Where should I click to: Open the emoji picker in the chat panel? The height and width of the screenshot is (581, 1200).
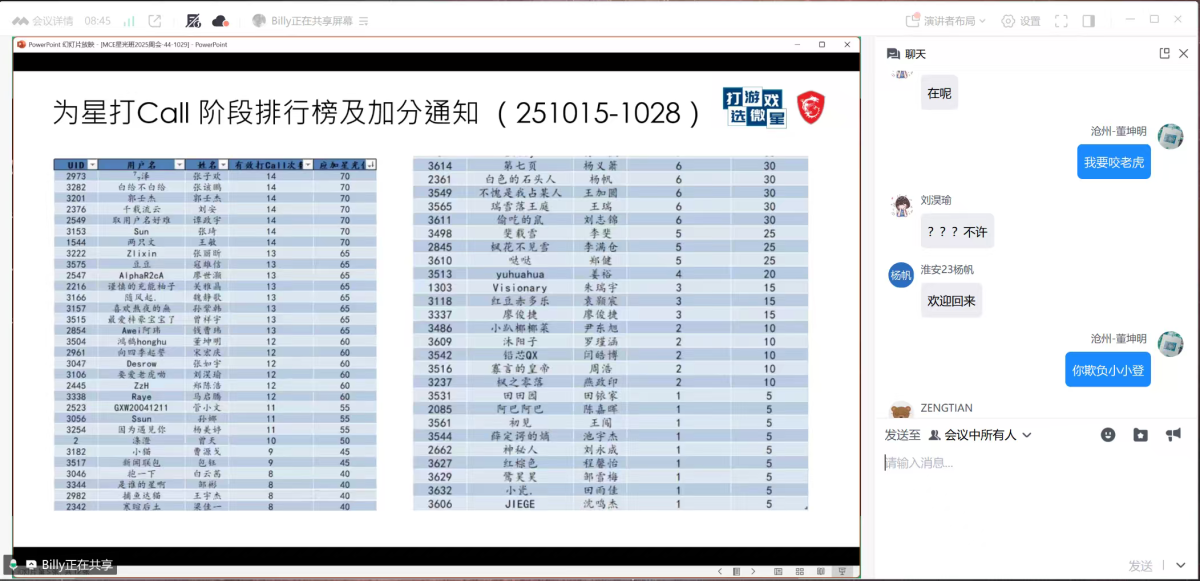1107,436
